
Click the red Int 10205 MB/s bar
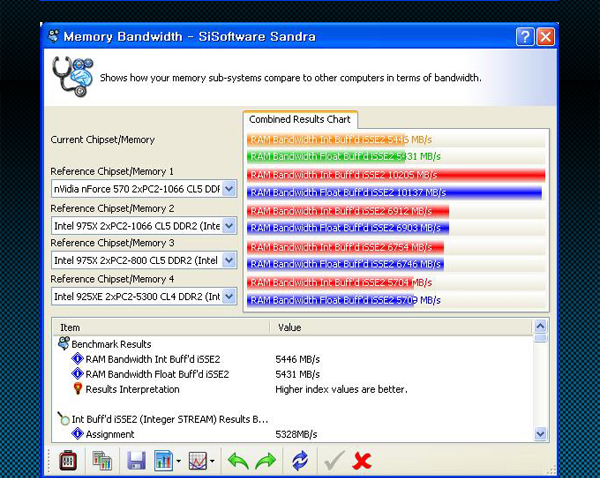[396, 175]
